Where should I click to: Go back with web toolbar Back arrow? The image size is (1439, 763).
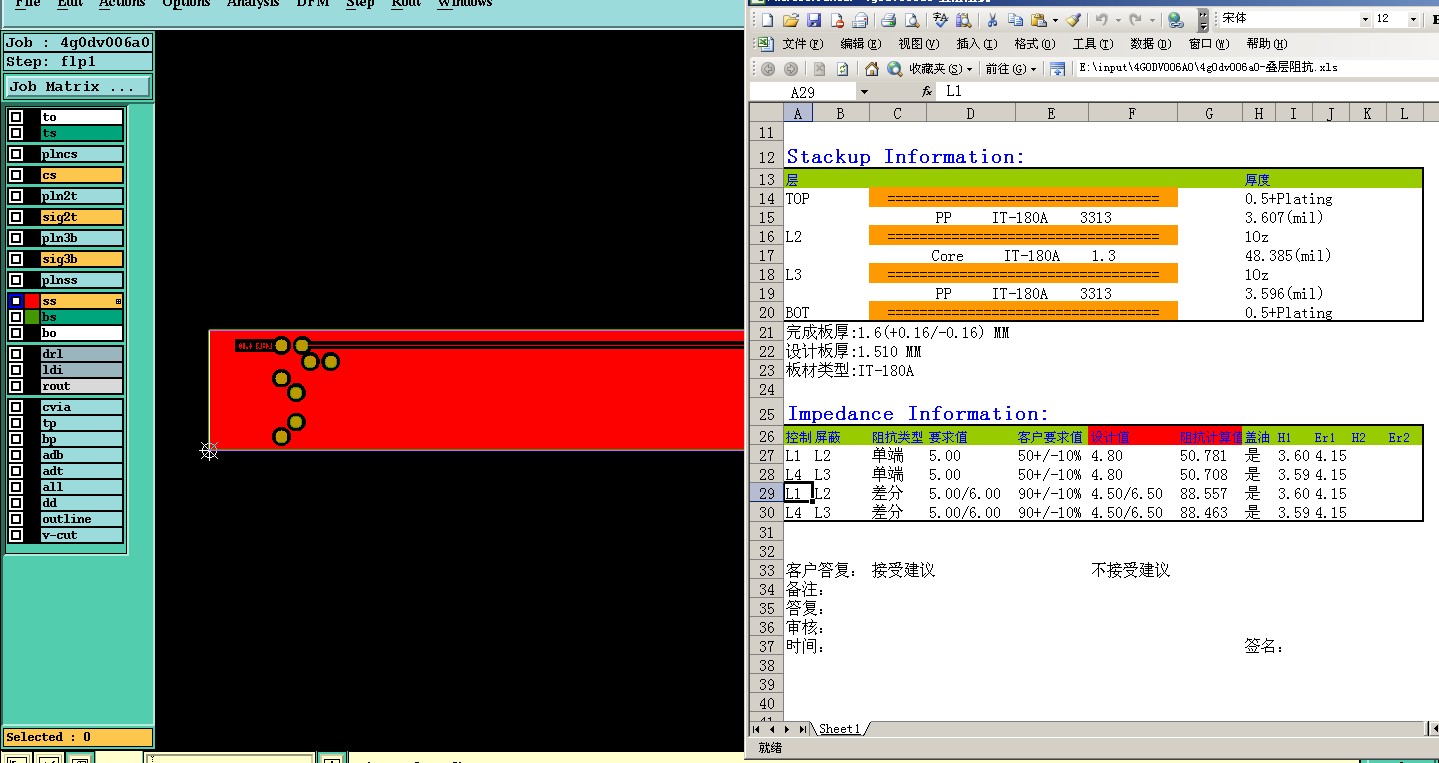[x=768, y=69]
